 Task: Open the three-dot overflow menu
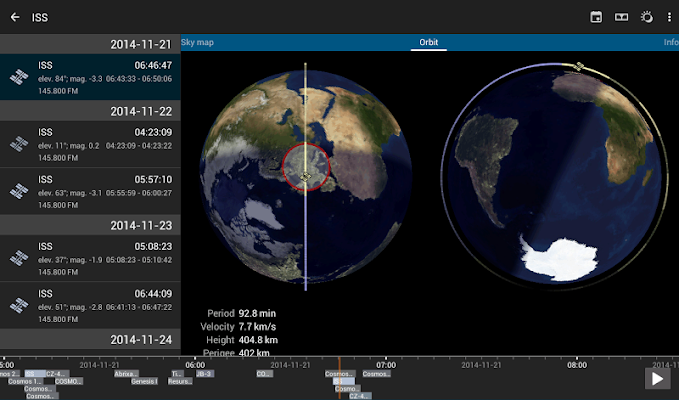click(669, 17)
